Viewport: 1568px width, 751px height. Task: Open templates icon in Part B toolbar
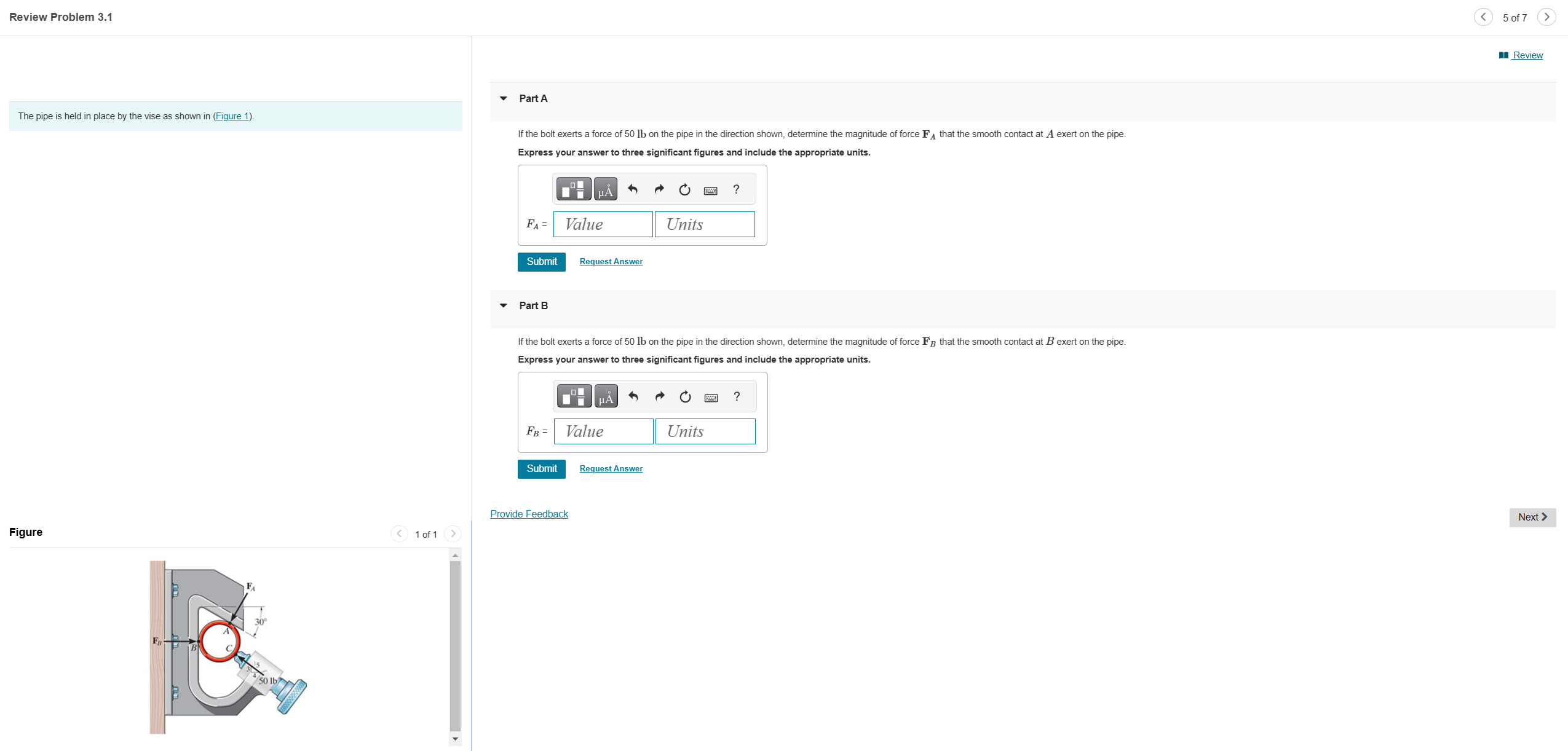(574, 396)
